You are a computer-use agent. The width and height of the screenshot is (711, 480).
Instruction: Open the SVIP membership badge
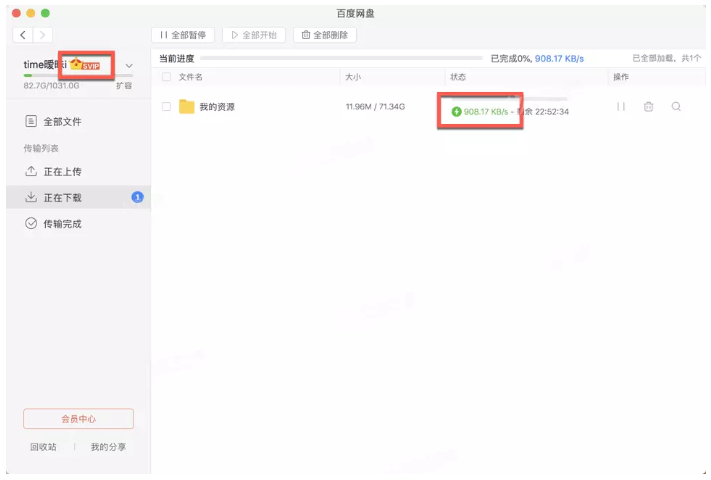pyautogui.click(x=86, y=65)
